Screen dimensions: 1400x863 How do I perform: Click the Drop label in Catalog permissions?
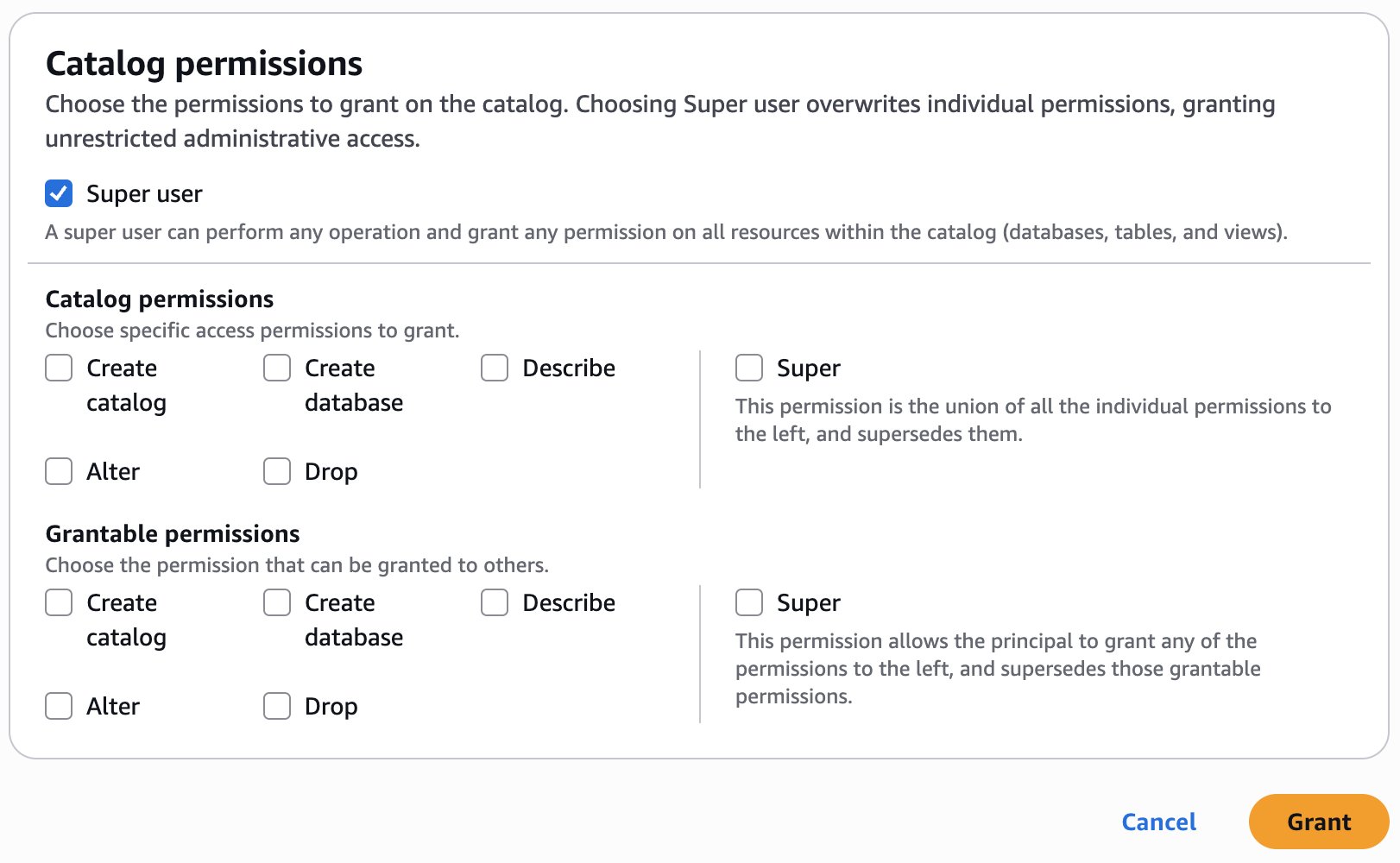coord(331,472)
